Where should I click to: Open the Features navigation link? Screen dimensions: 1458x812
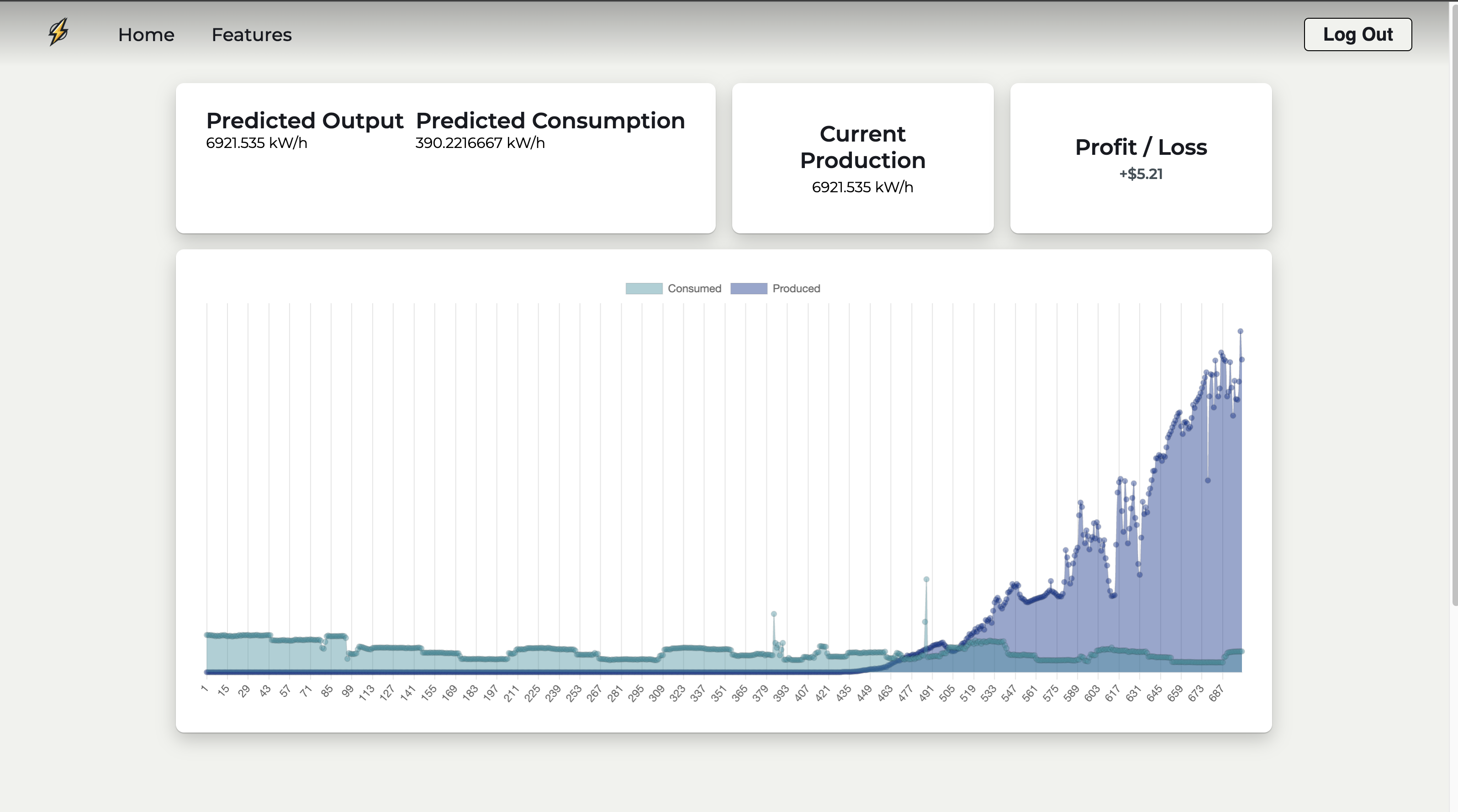(x=251, y=35)
